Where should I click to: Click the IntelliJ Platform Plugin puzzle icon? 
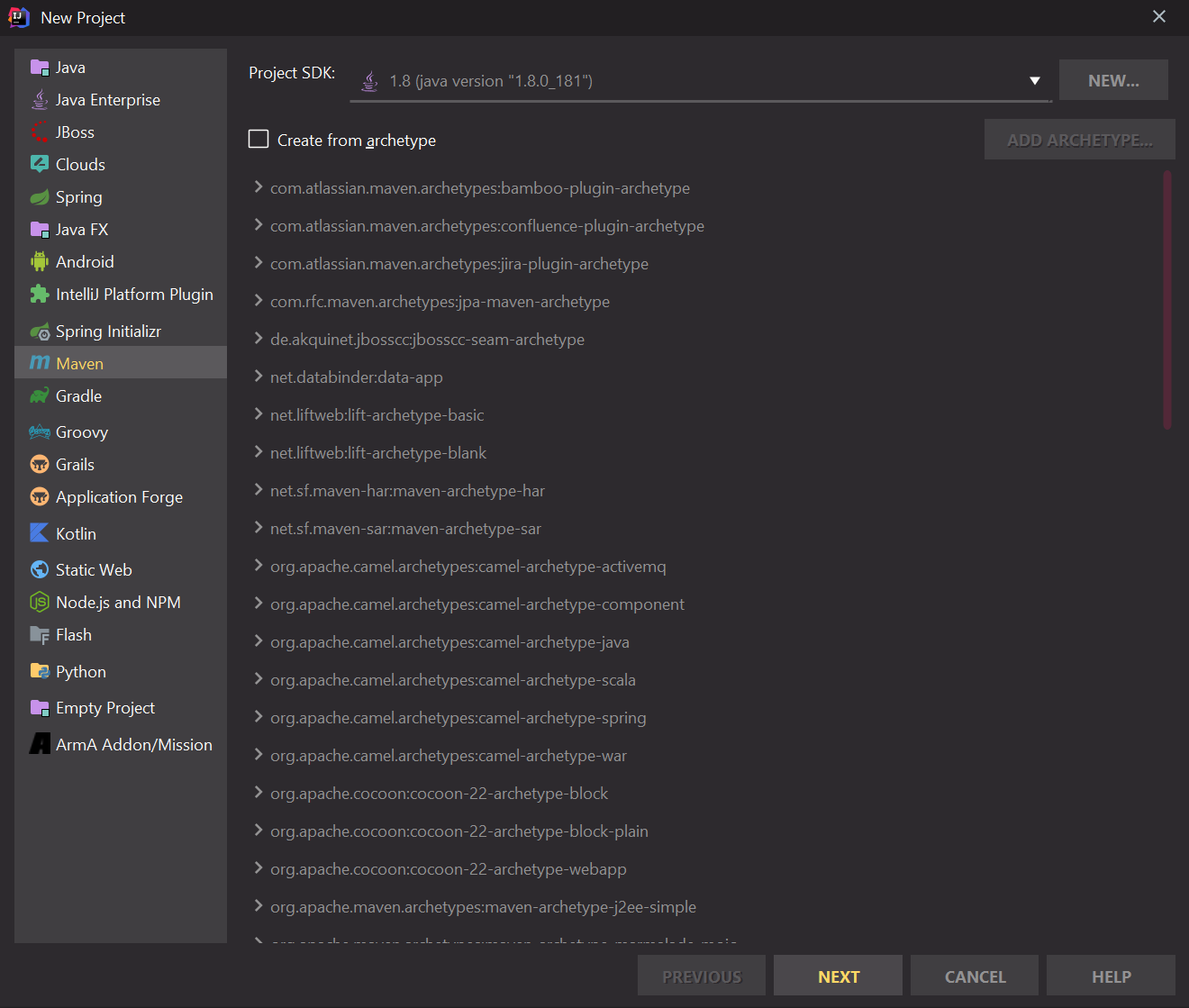tap(40, 295)
